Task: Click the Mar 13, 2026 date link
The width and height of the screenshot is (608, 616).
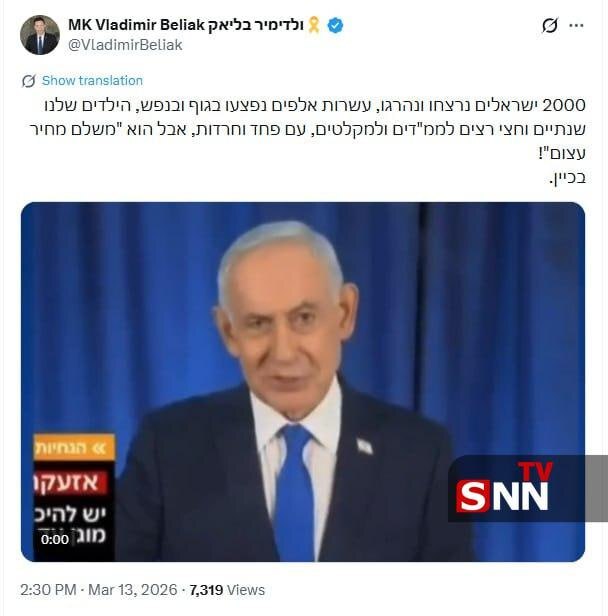Action: coord(132,590)
